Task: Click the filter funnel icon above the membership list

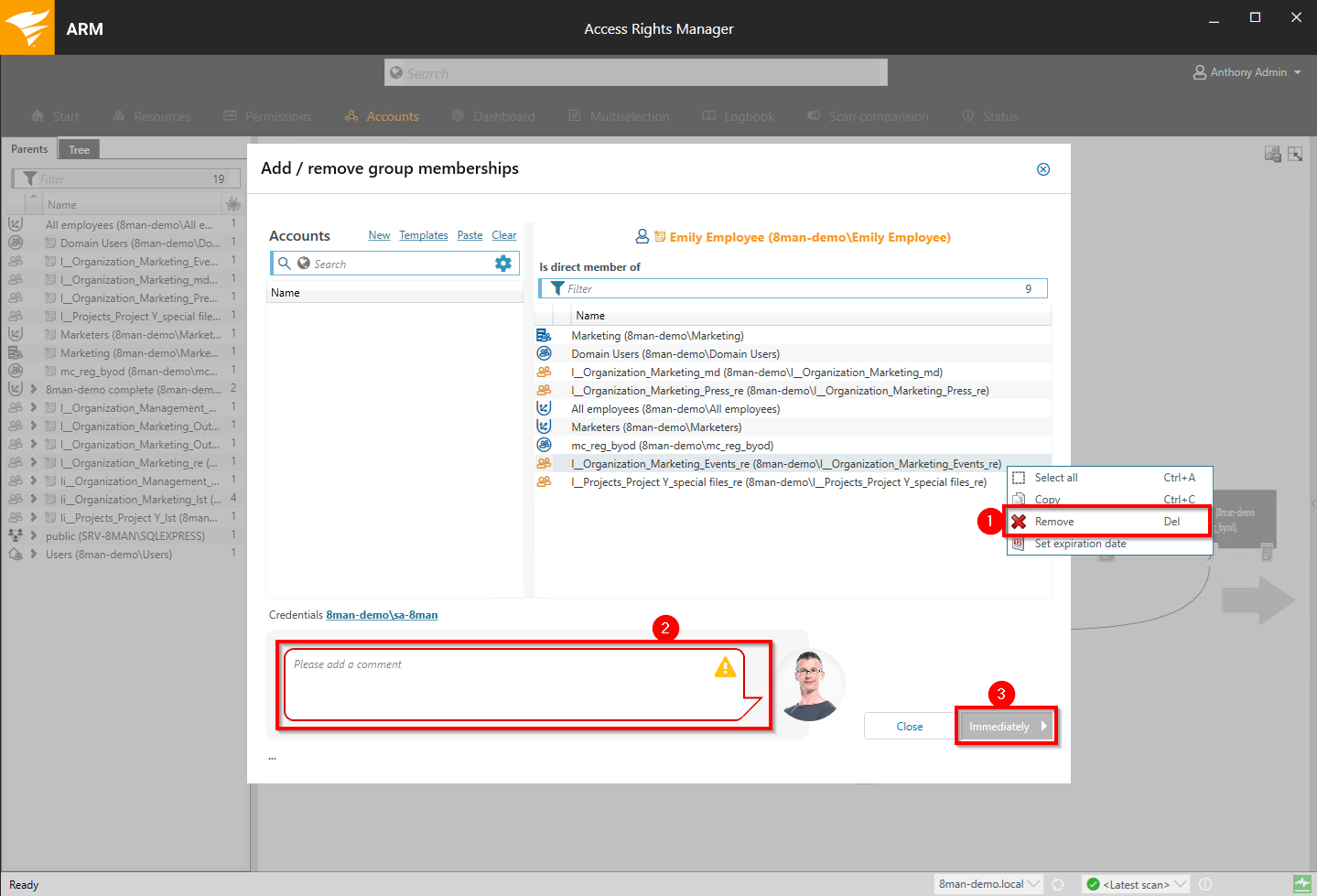Action: coord(556,288)
